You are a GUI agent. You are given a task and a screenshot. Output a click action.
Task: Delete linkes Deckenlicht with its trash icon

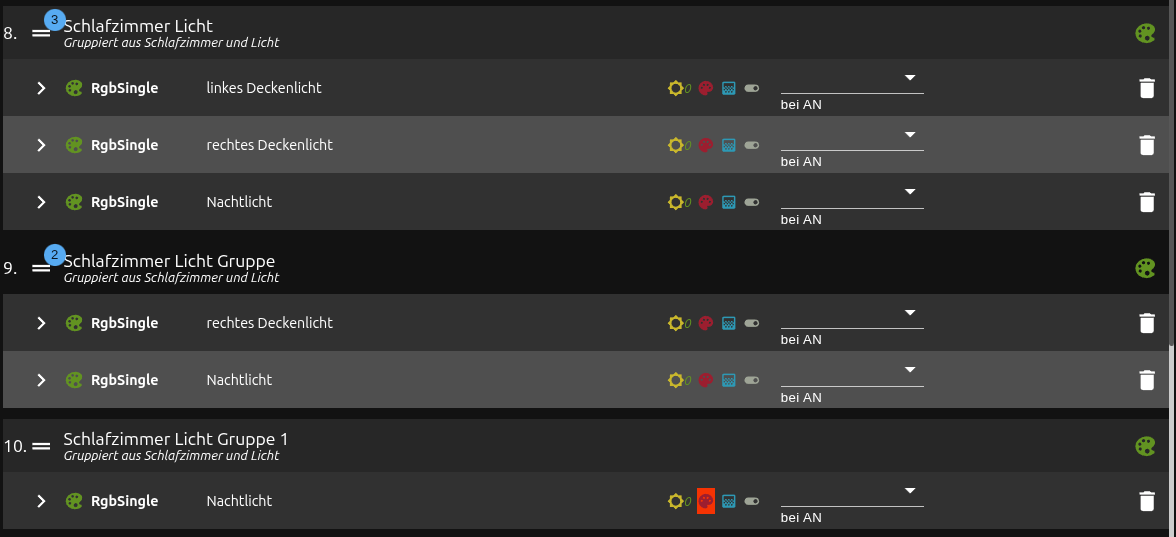pyautogui.click(x=1147, y=88)
